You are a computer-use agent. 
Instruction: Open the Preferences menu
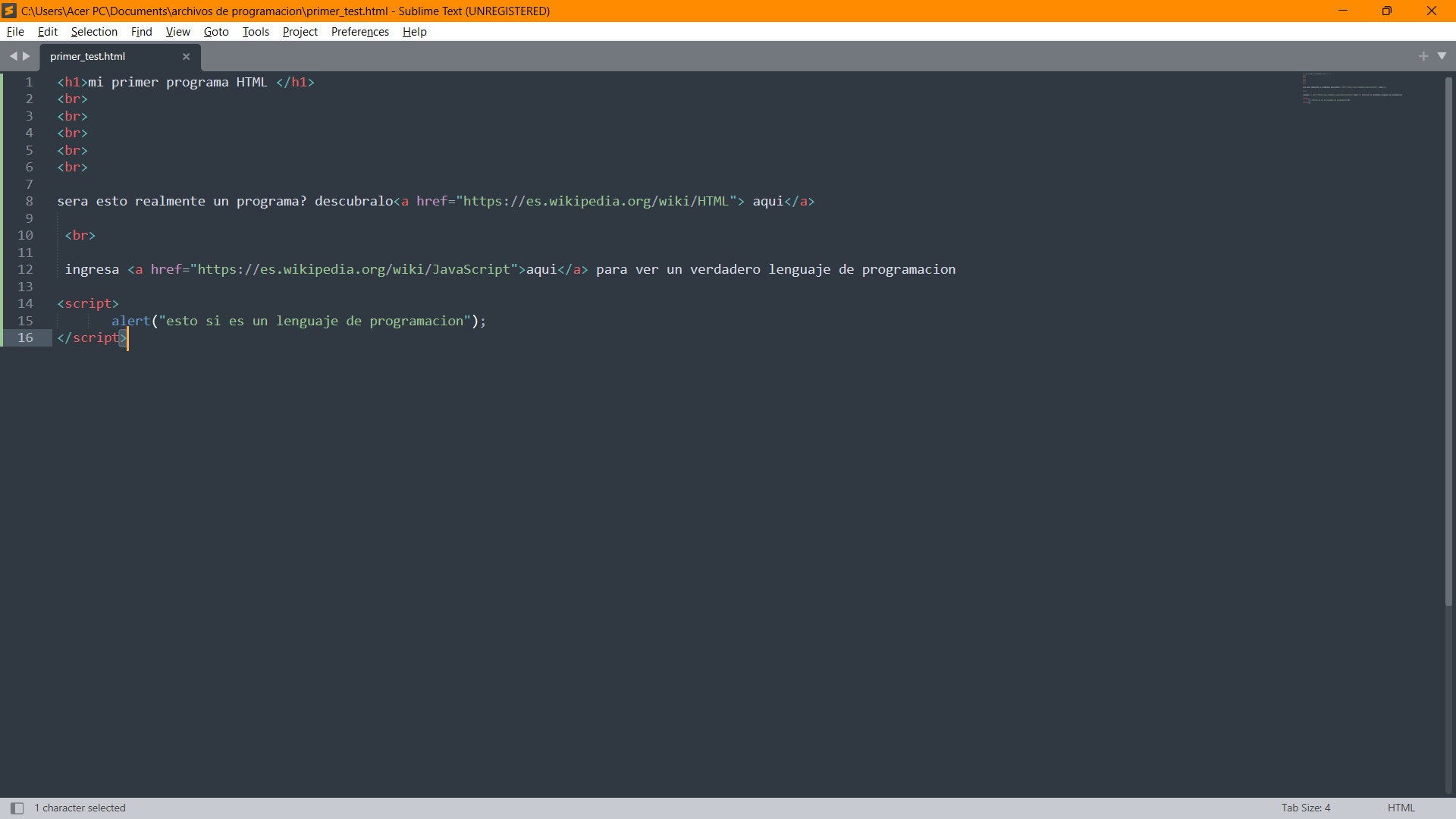click(359, 32)
